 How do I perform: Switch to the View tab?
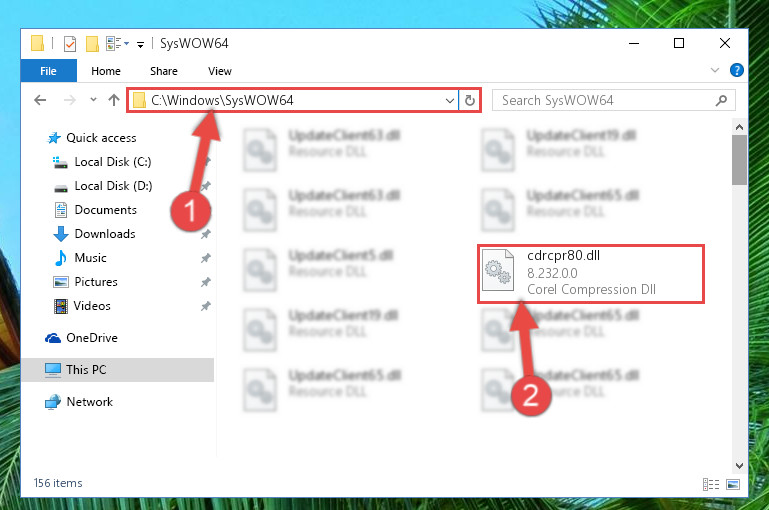click(220, 71)
